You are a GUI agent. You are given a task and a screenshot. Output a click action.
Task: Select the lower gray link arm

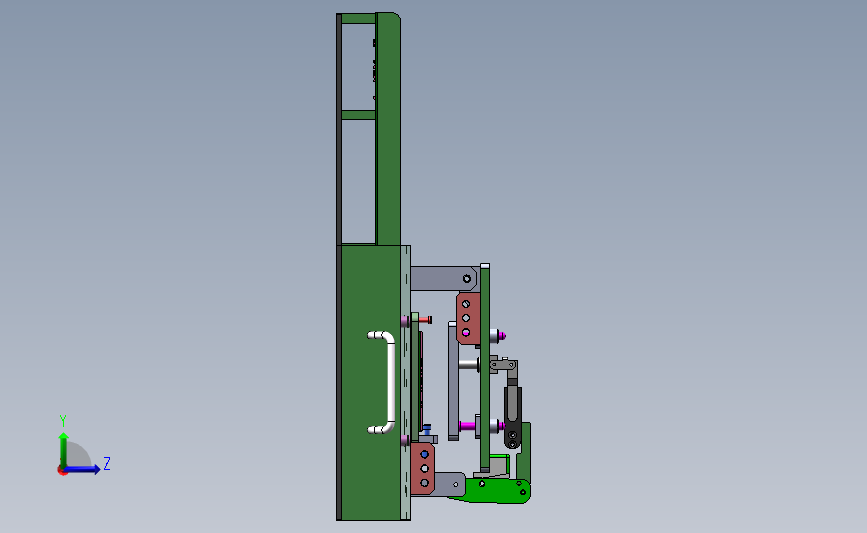(x=450, y=484)
